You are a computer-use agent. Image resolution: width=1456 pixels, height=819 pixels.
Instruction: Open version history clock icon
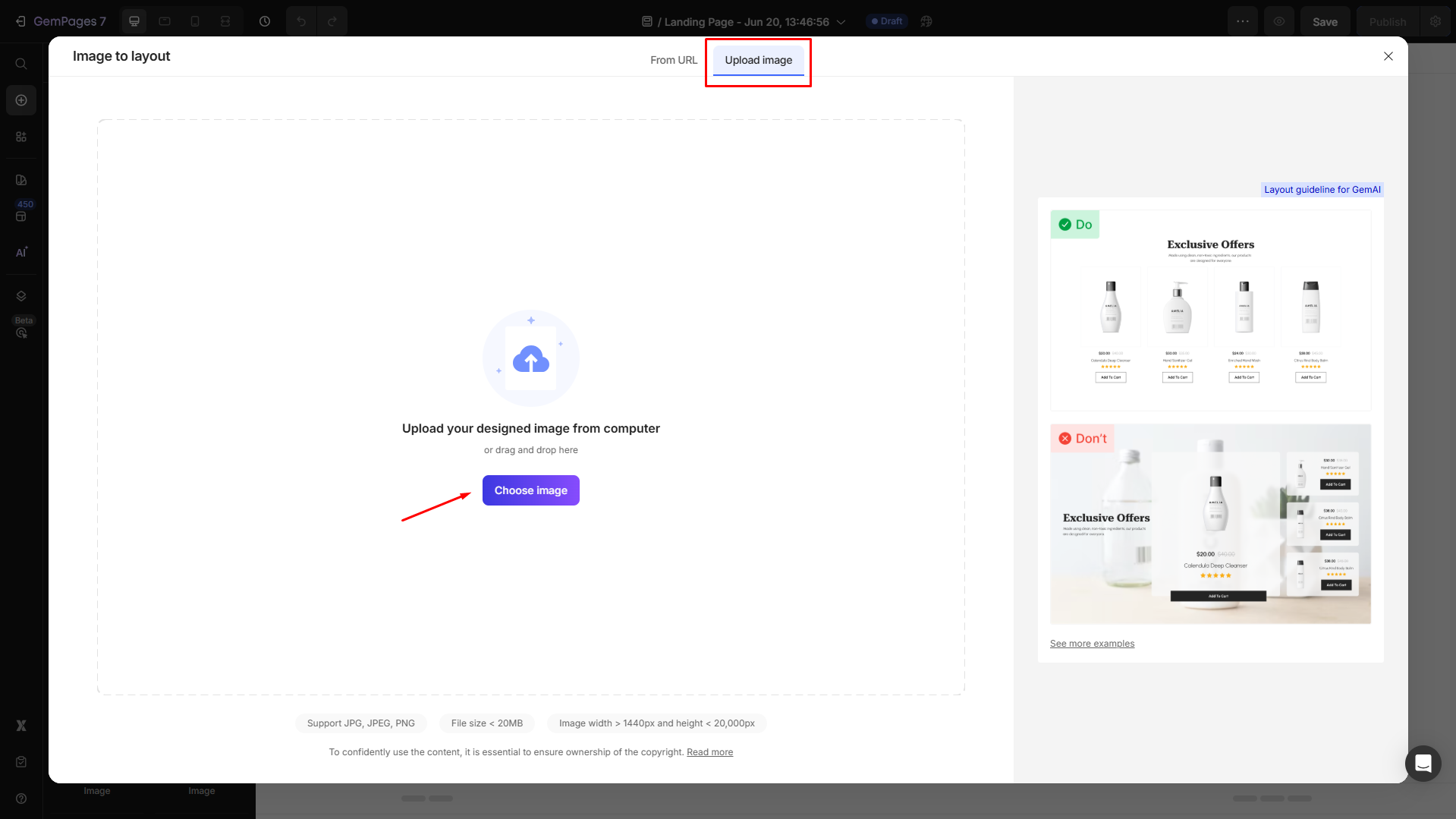coord(265,21)
